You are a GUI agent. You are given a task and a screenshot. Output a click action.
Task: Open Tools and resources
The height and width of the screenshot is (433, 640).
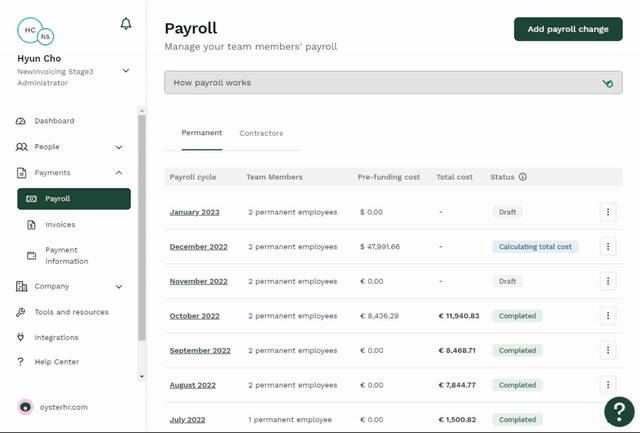tap(71, 312)
